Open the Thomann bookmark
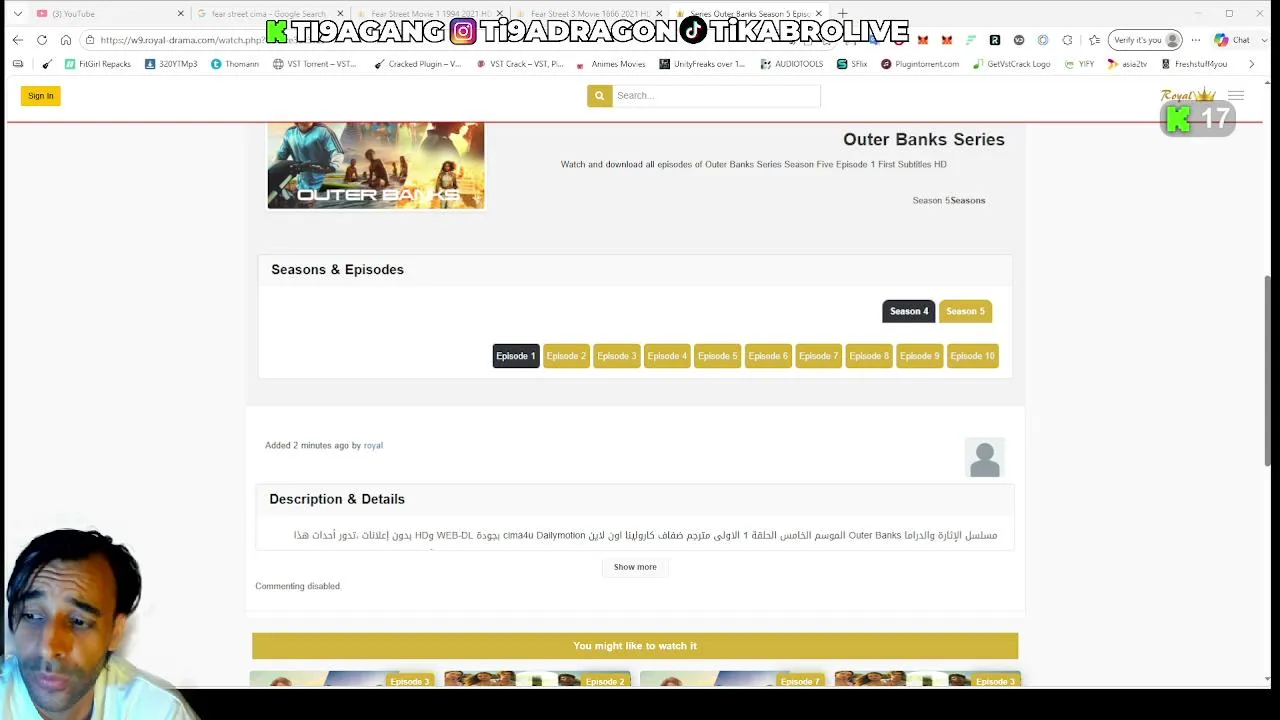The height and width of the screenshot is (720, 1280). tap(235, 64)
